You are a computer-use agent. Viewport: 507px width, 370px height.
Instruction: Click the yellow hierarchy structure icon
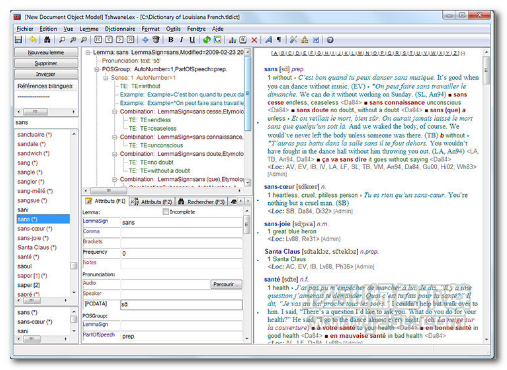click(304, 40)
